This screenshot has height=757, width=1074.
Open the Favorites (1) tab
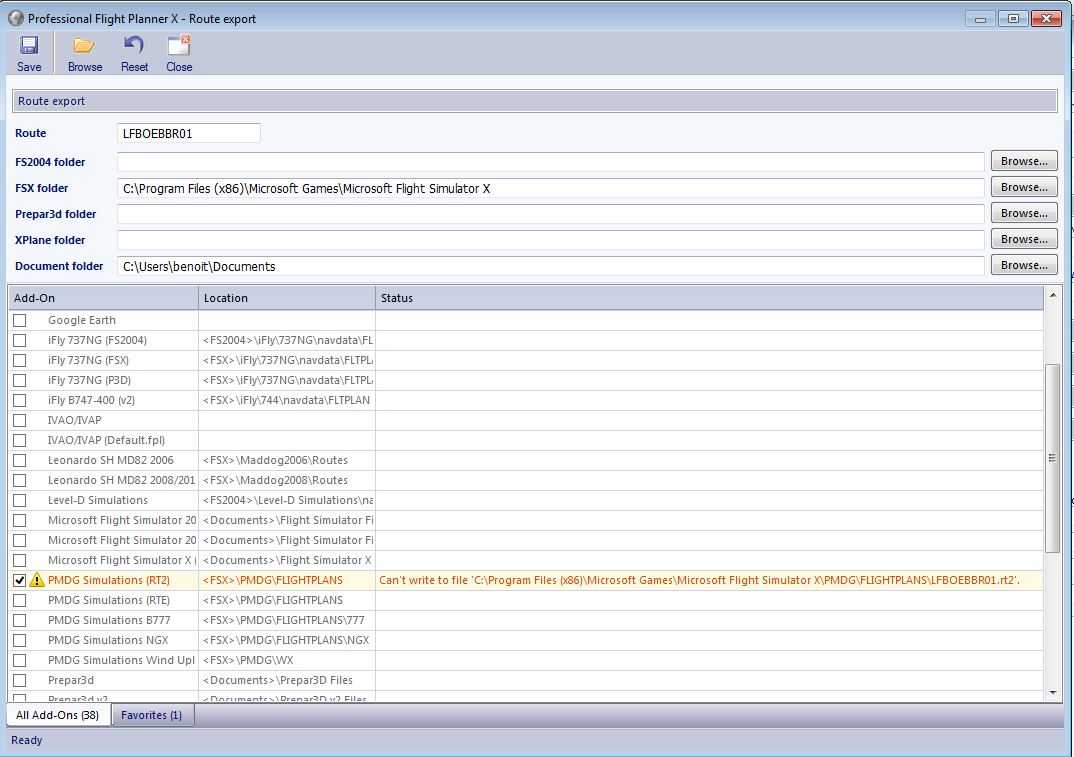[151, 715]
